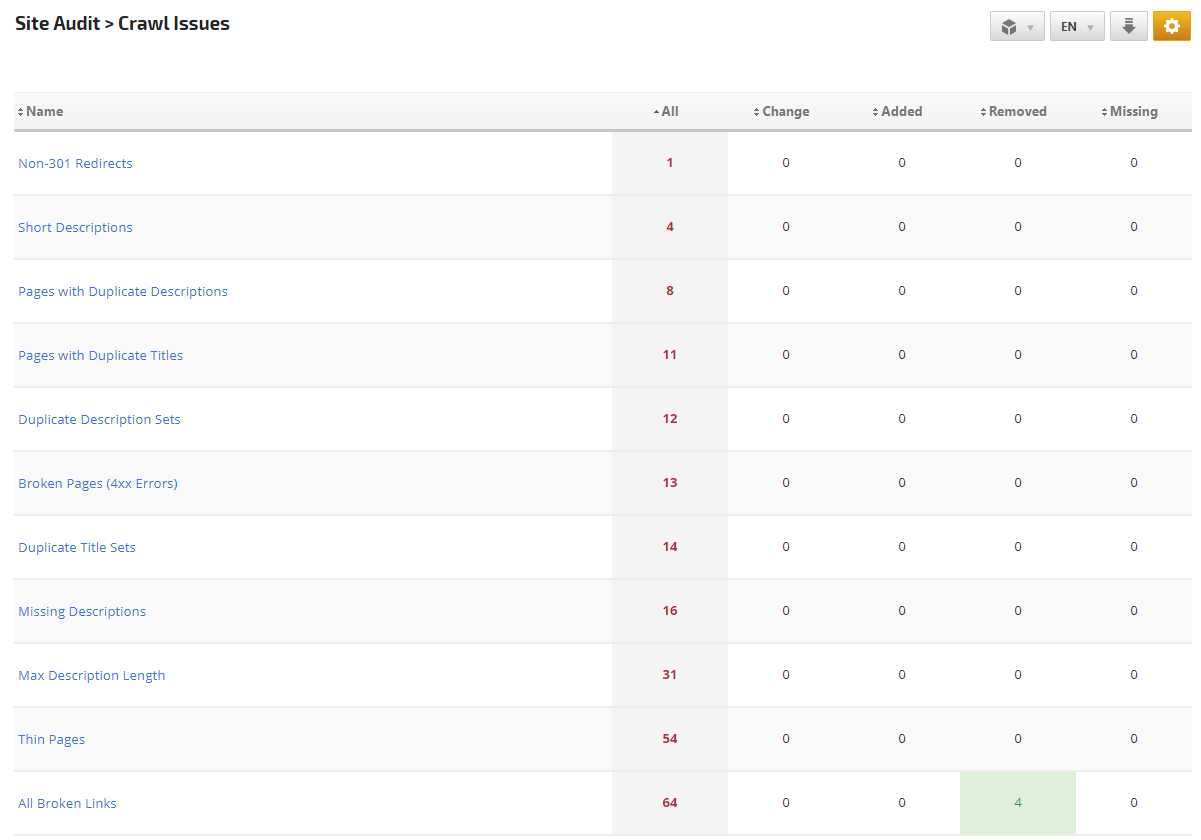Click the All count 64 cell
Image resolution: width=1201 pixels, height=840 pixels.
pos(669,802)
